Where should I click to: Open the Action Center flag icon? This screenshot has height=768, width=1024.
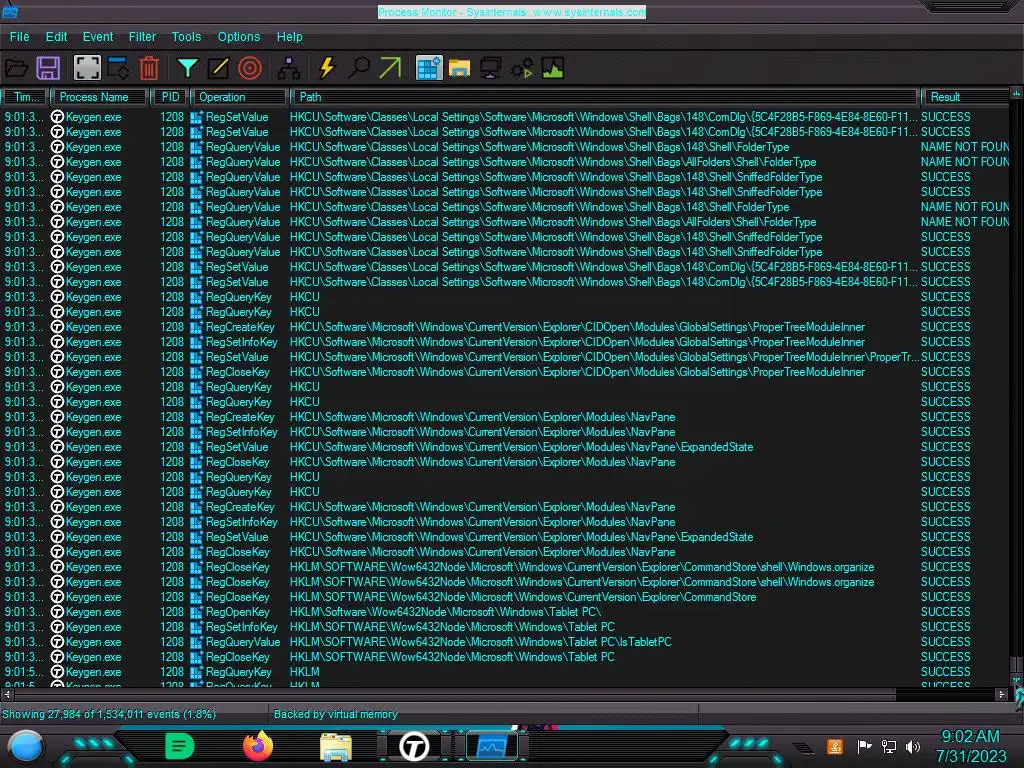[865, 746]
